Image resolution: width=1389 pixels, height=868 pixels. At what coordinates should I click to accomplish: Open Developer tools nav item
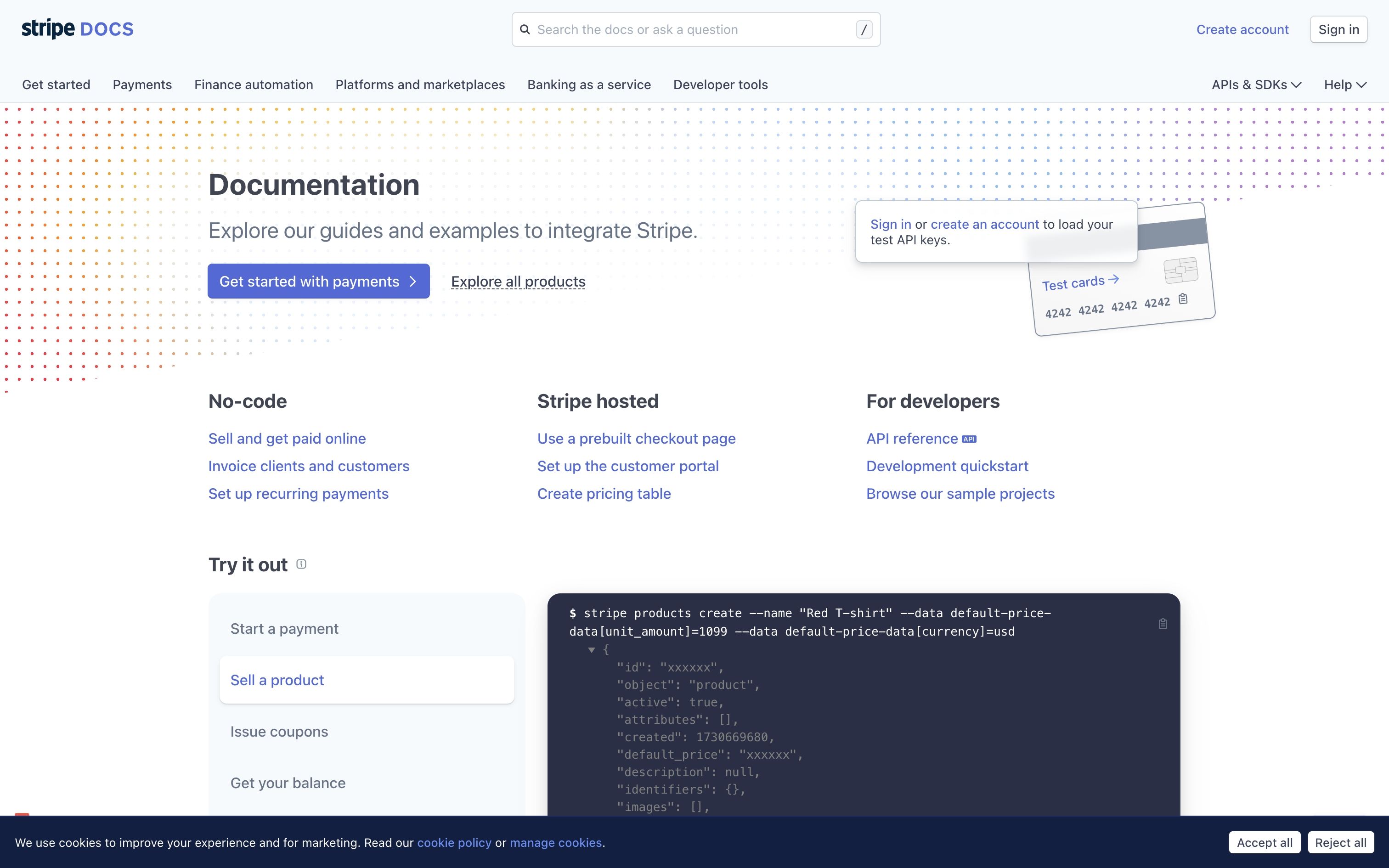[720, 85]
